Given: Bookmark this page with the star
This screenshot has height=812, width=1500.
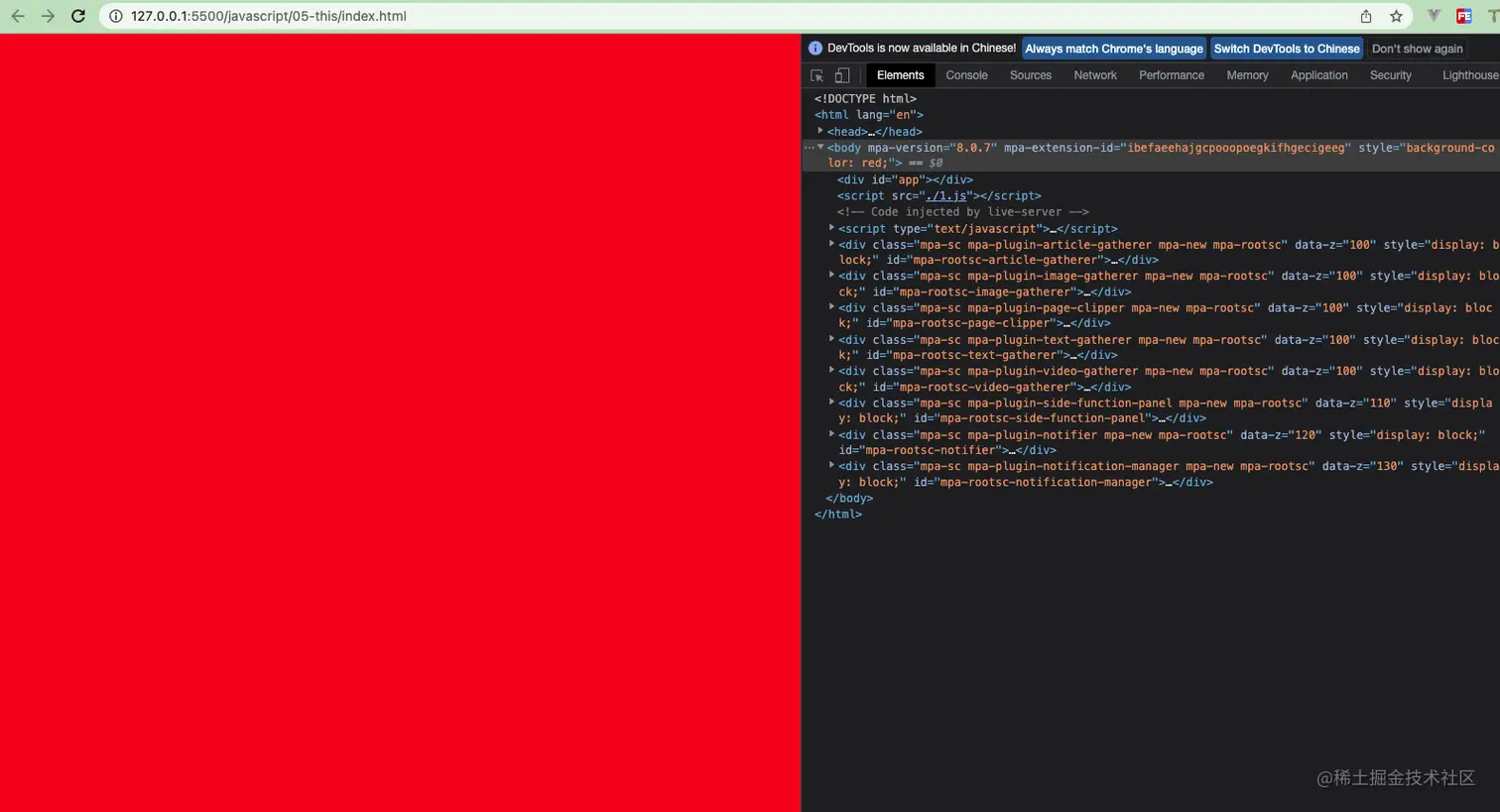Looking at the screenshot, I should point(1396,16).
